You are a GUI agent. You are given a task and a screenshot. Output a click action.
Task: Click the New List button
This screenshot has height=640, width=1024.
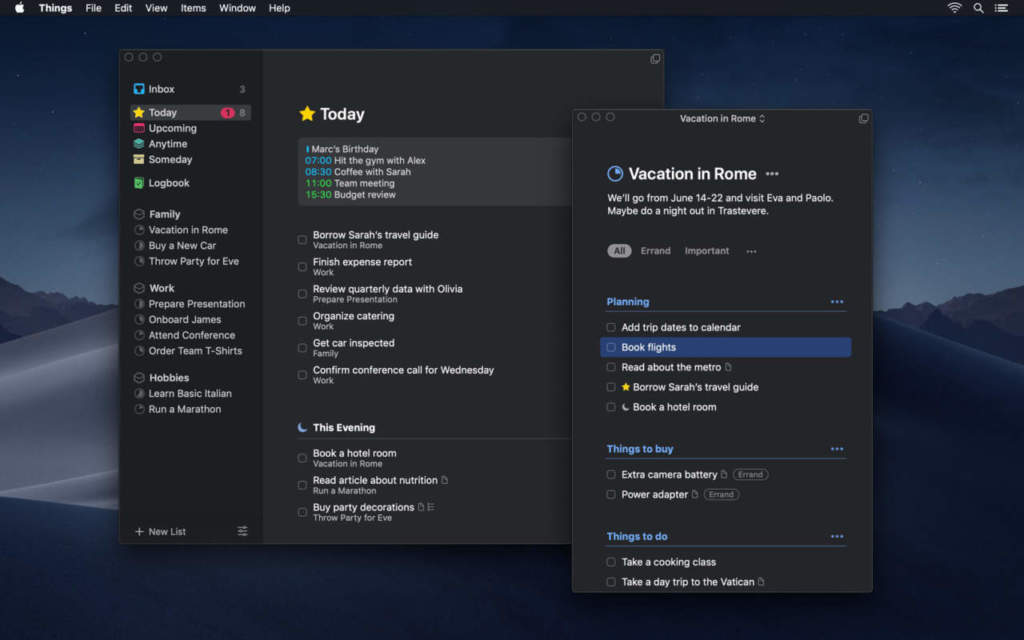click(x=160, y=531)
